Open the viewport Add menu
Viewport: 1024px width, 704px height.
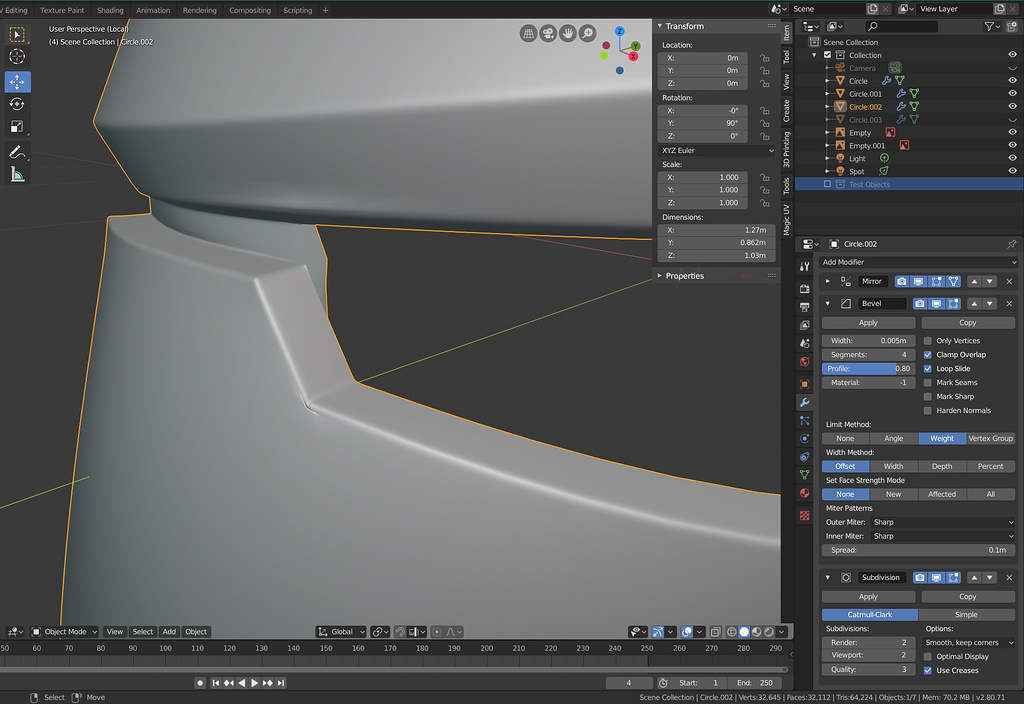pyautogui.click(x=169, y=632)
